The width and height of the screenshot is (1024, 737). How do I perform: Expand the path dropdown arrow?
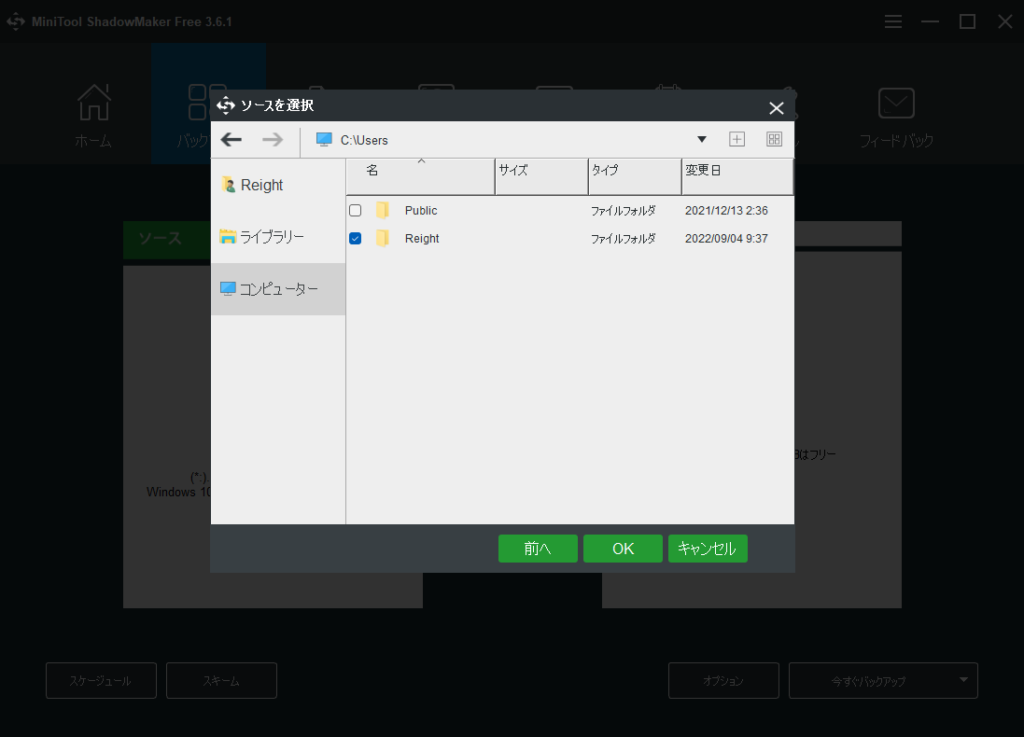coord(701,140)
